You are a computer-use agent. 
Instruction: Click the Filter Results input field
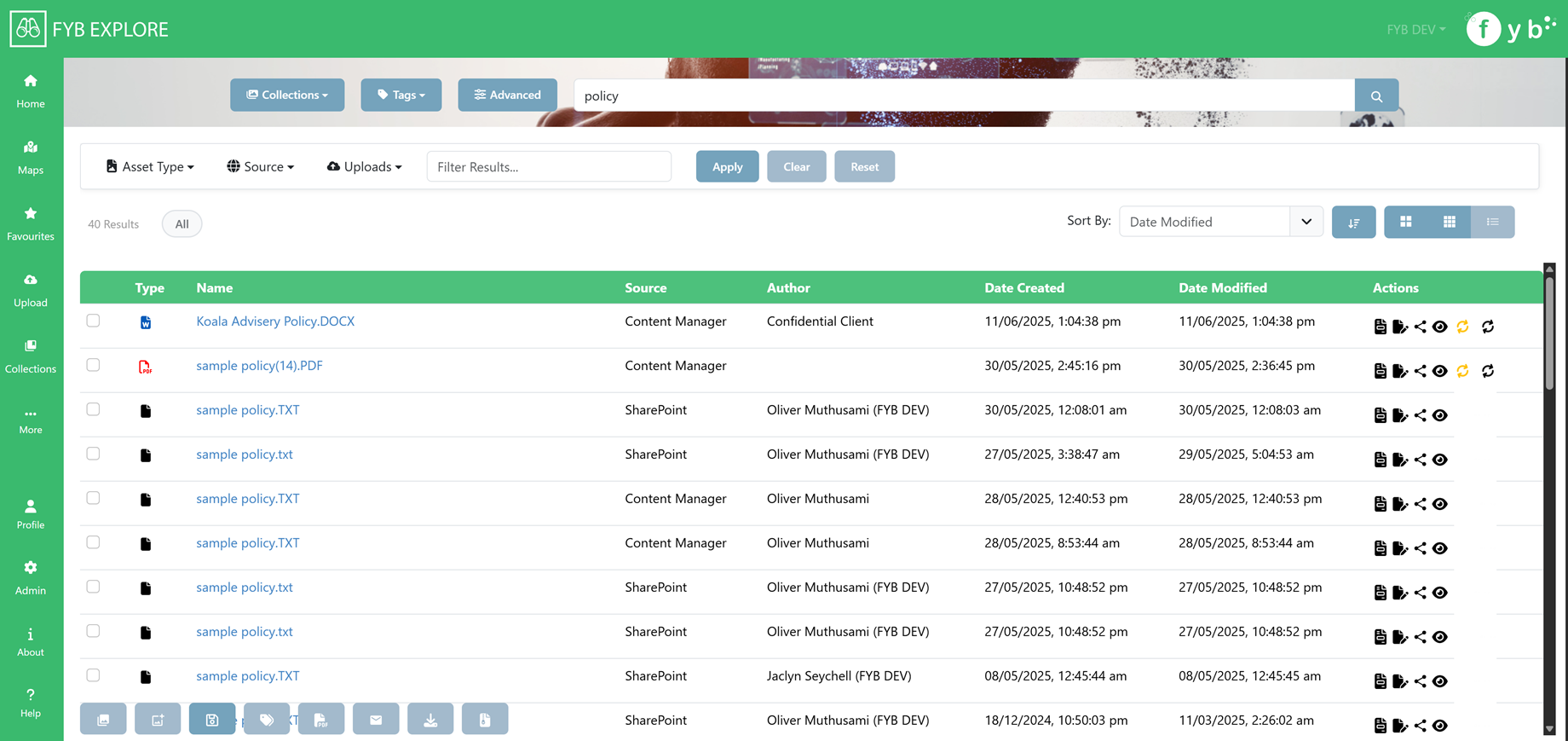(549, 166)
